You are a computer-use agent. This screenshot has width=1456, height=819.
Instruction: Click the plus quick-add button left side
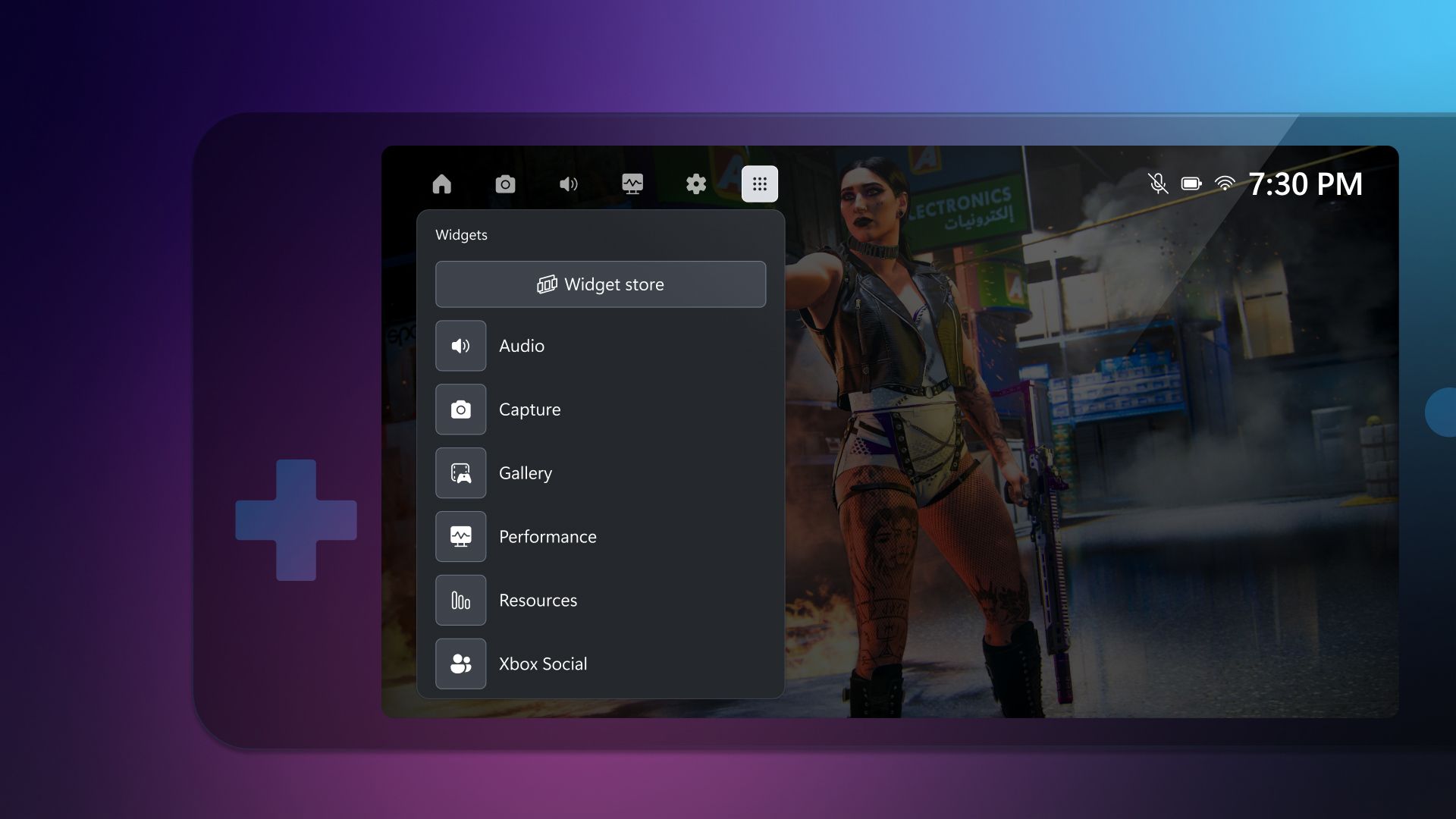[x=296, y=519]
